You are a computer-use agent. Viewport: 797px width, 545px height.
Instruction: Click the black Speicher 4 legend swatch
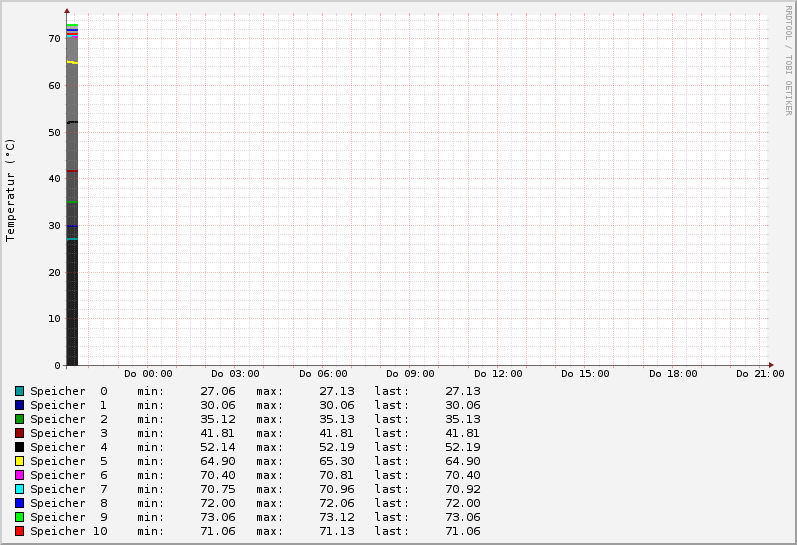tap(19, 447)
